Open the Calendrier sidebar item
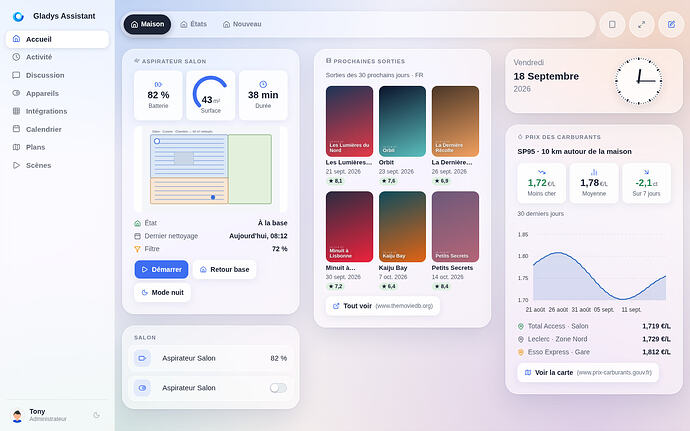 click(x=57, y=129)
